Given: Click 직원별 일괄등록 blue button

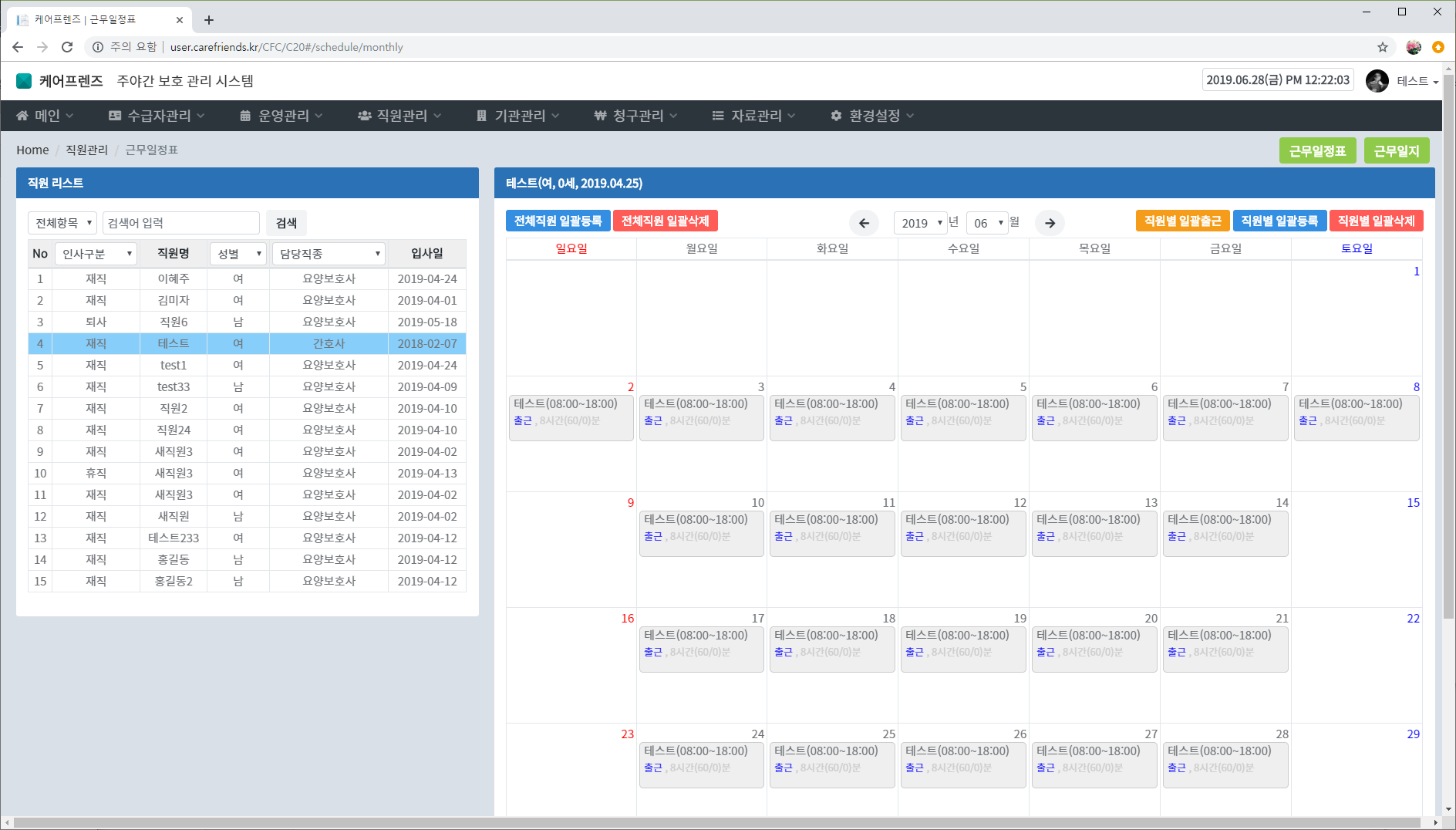Looking at the screenshot, I should [1279, 221].
